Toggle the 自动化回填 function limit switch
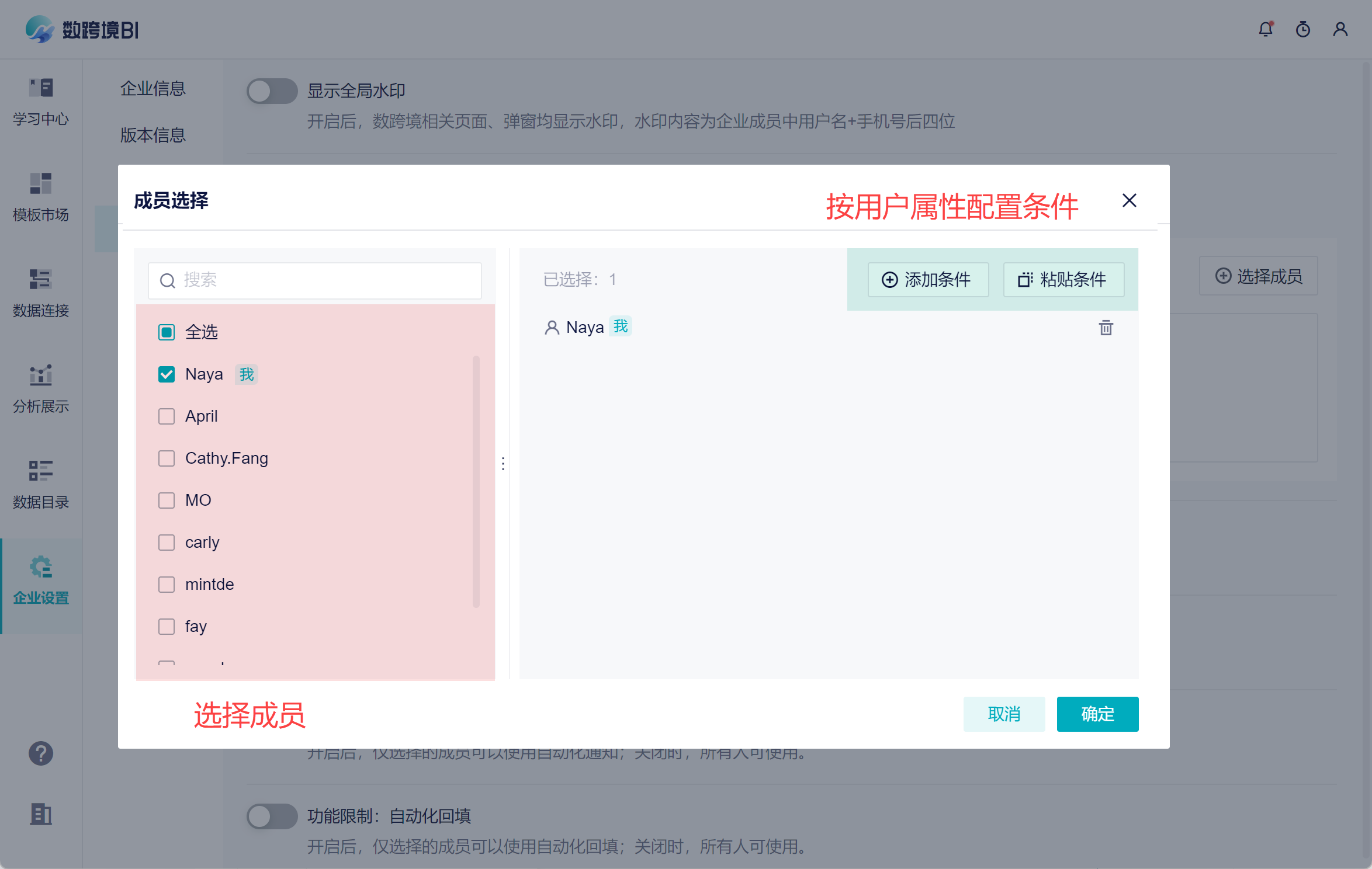This screenshot has width=1372, height=869. 272,816
